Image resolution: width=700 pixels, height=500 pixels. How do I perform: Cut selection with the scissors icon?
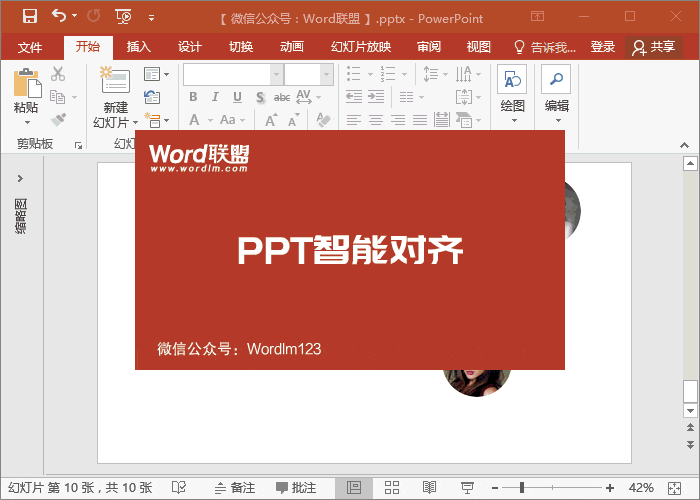58,74
